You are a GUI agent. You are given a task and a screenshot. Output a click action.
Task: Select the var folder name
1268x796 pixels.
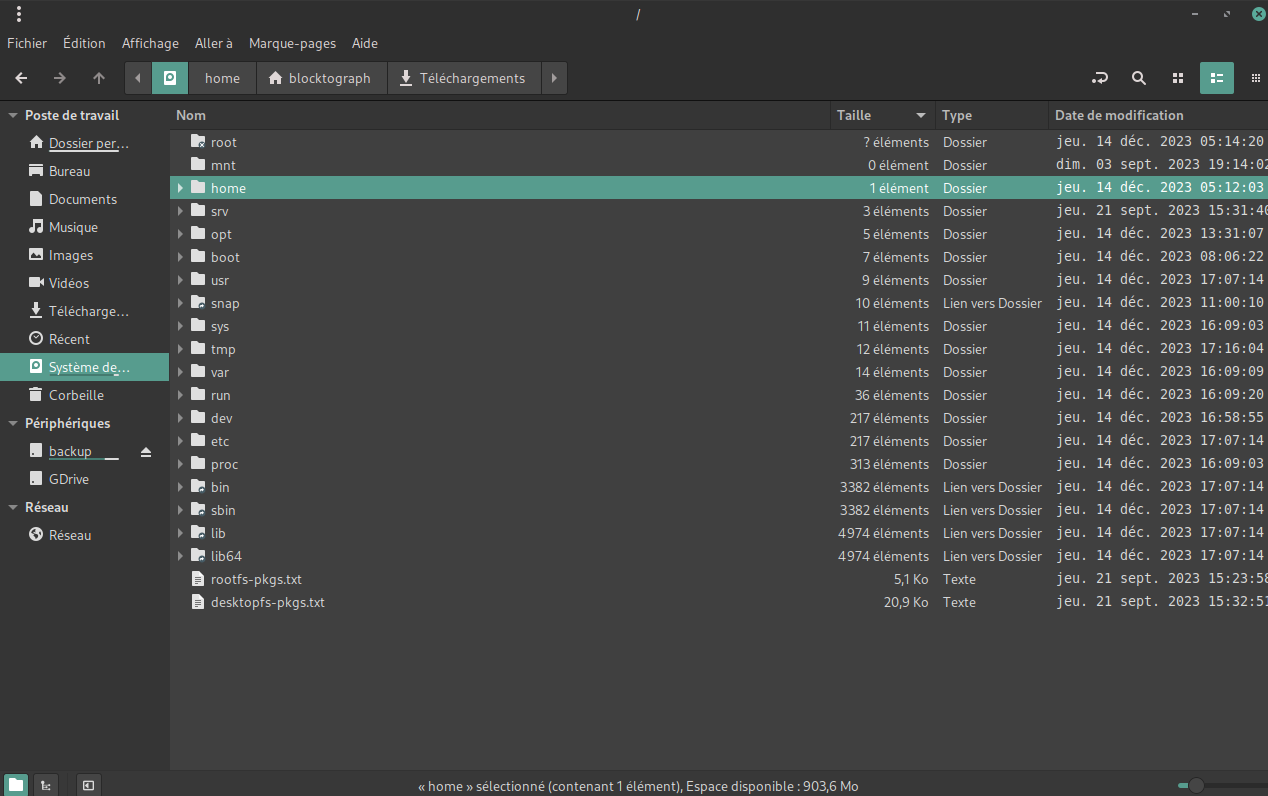pos(220,372)
